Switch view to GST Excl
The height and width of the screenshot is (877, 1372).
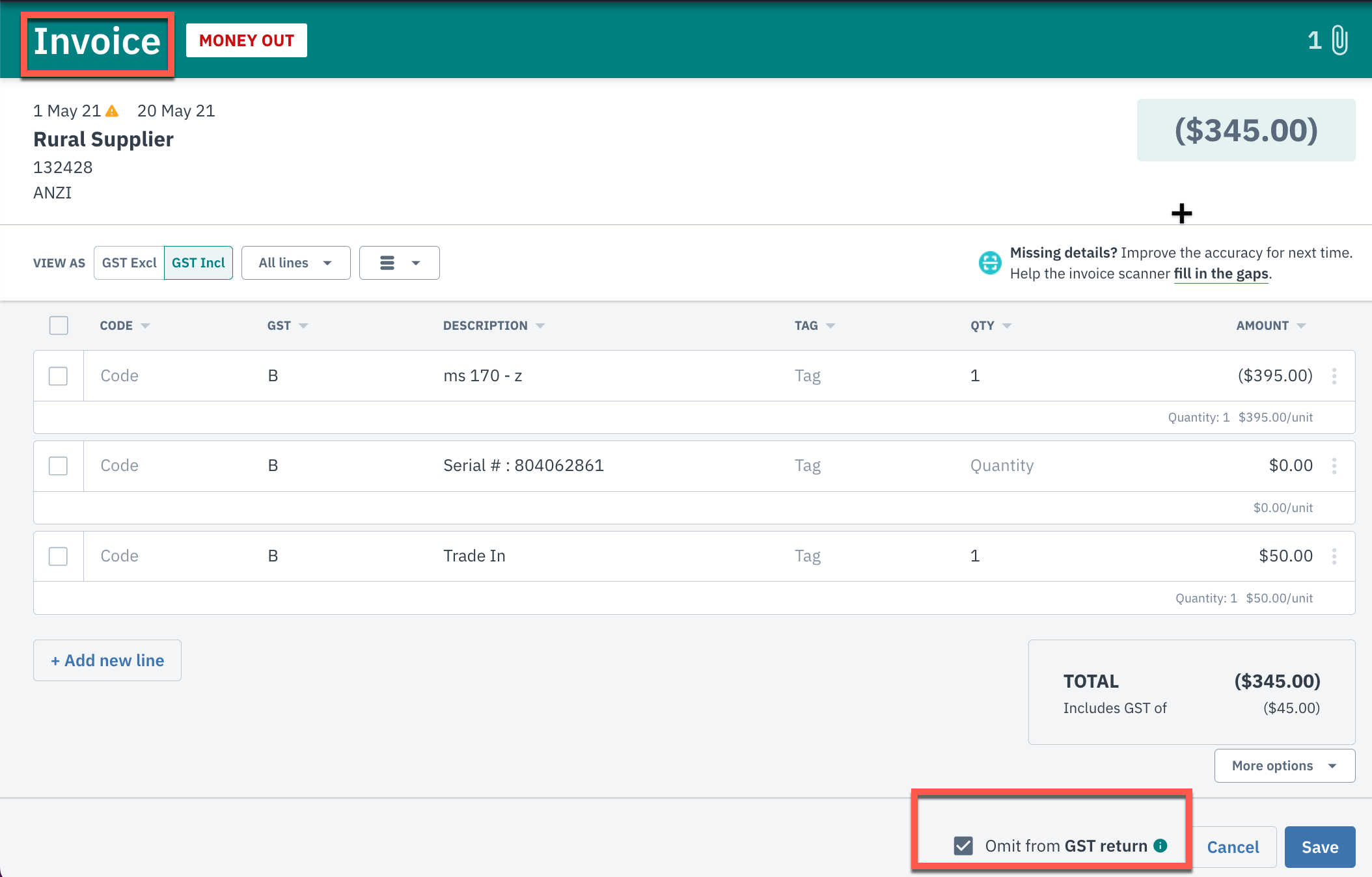(129, 263)
